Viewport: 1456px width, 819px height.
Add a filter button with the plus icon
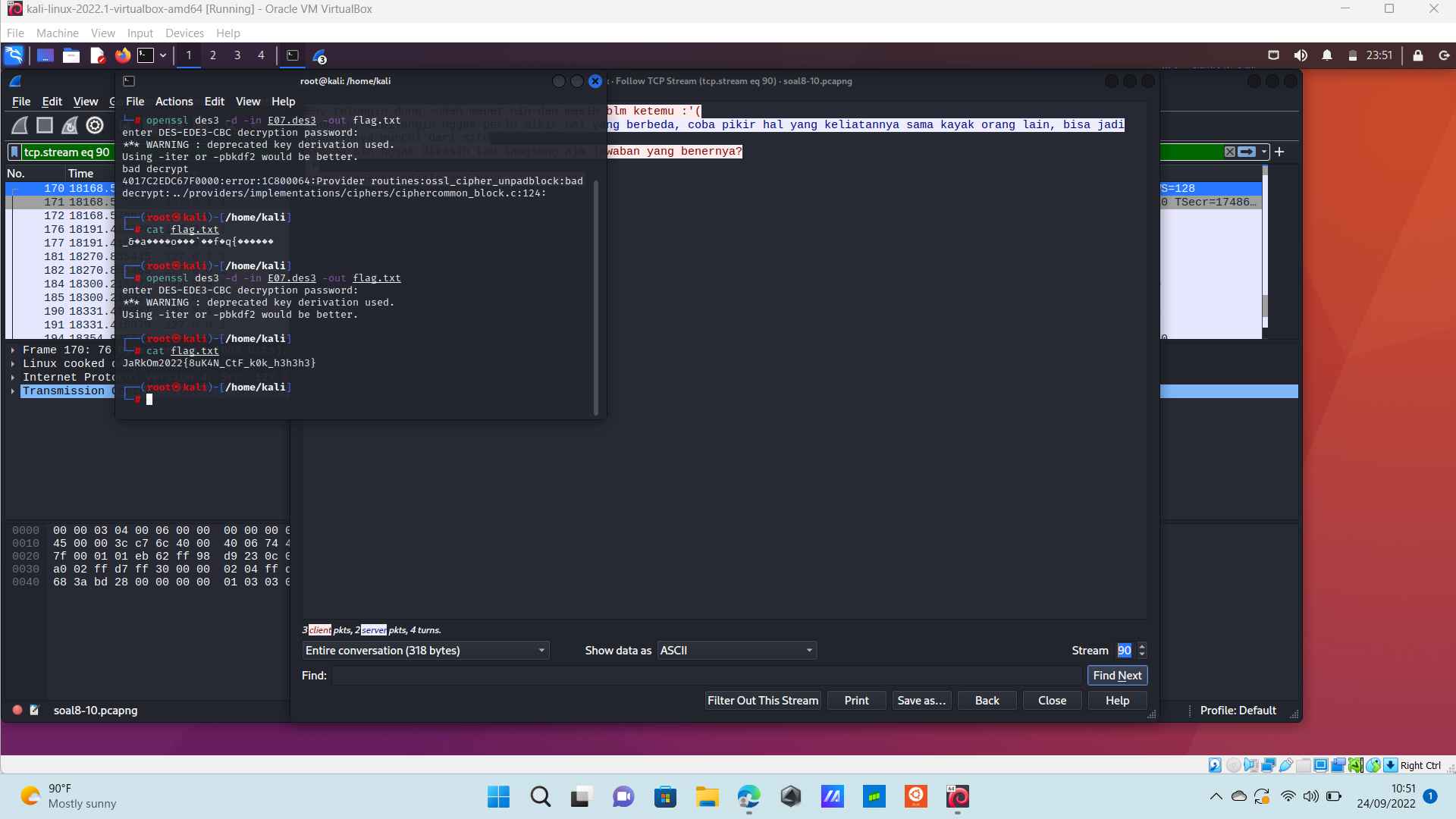(1279, 152)
